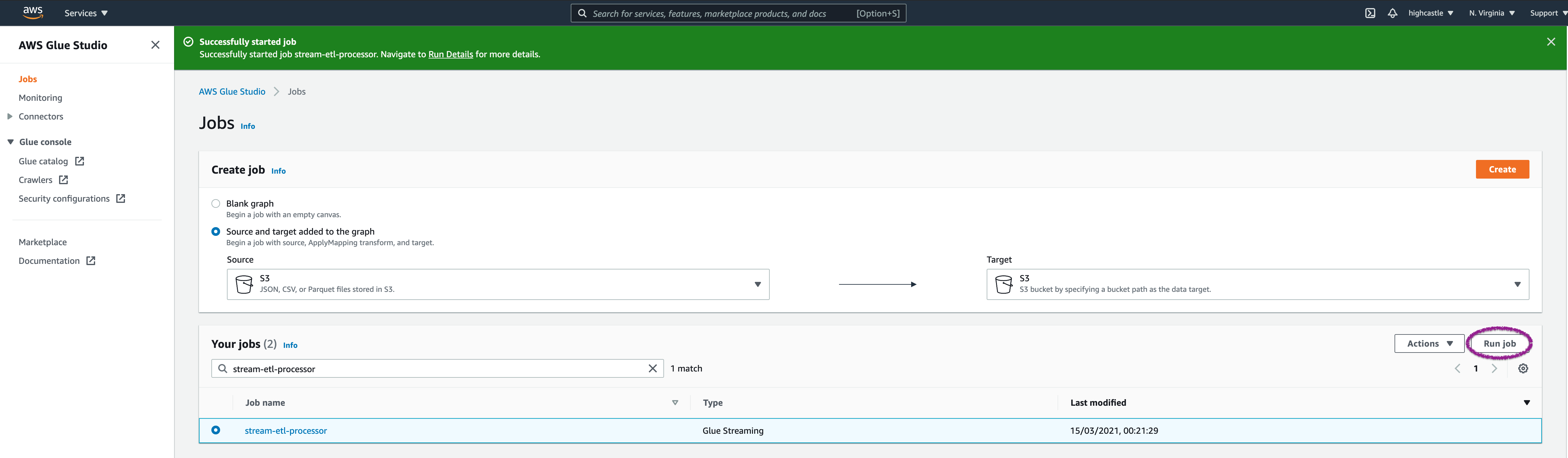Open the Target S3 dropdown

point(1257,284)
